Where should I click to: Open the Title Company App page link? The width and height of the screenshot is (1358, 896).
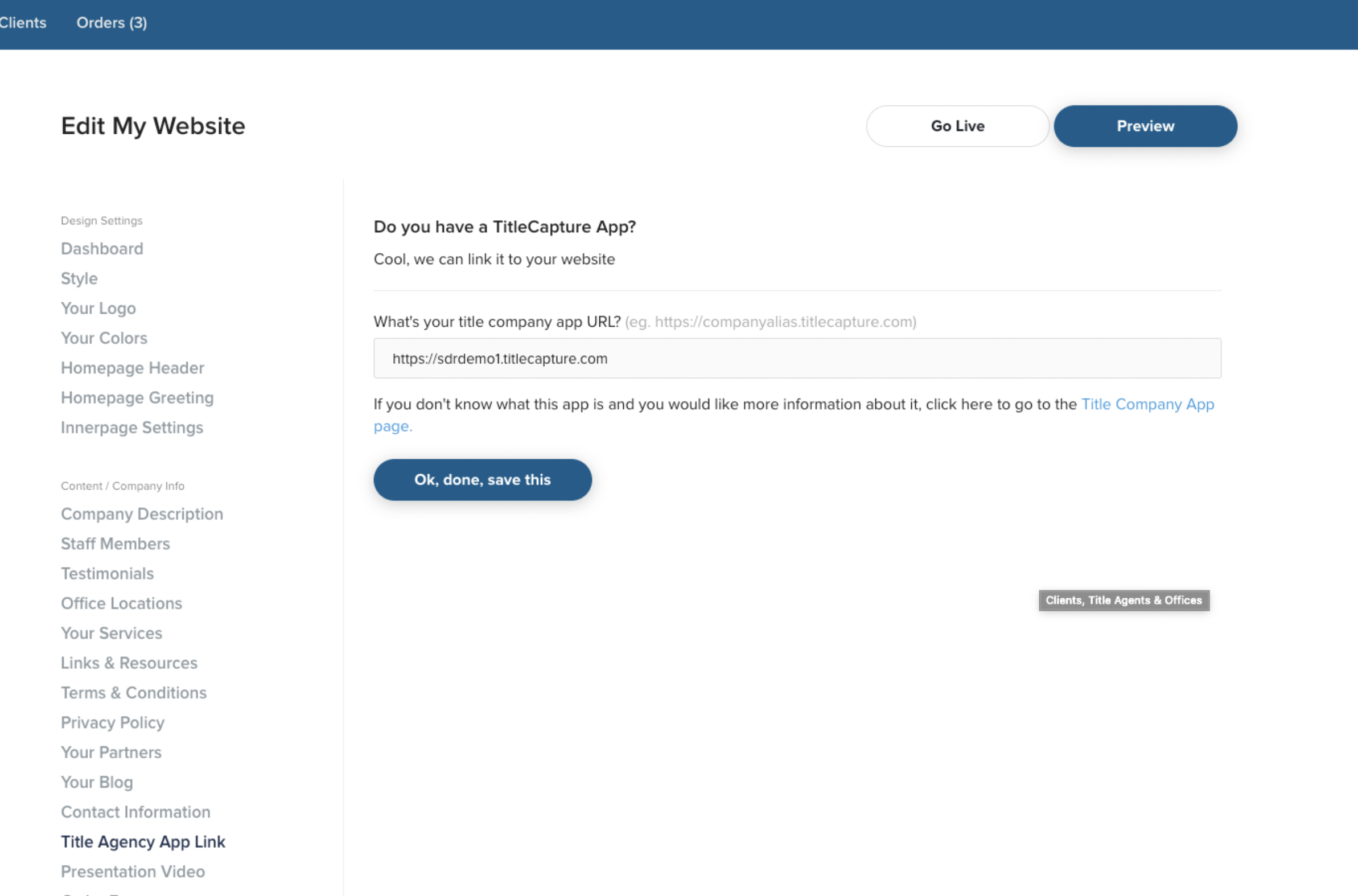pos(1147,404)
